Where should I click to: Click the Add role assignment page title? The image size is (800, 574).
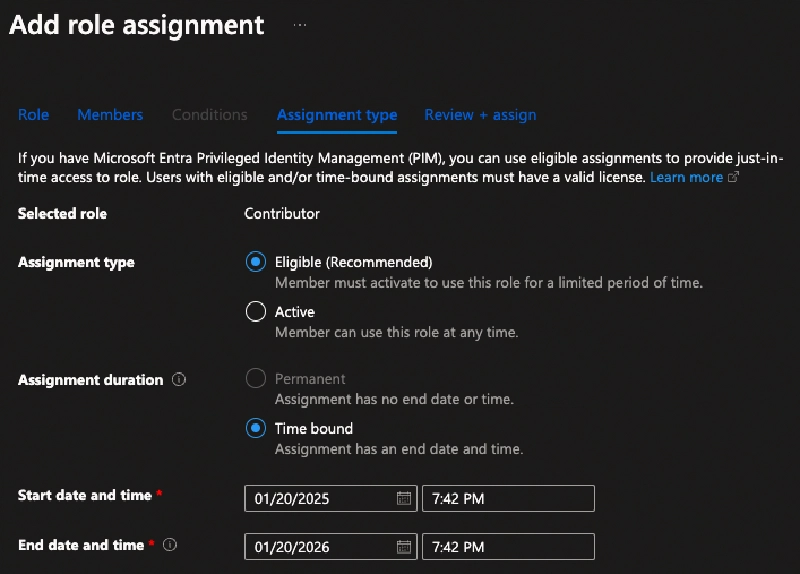tap(137, 25)
